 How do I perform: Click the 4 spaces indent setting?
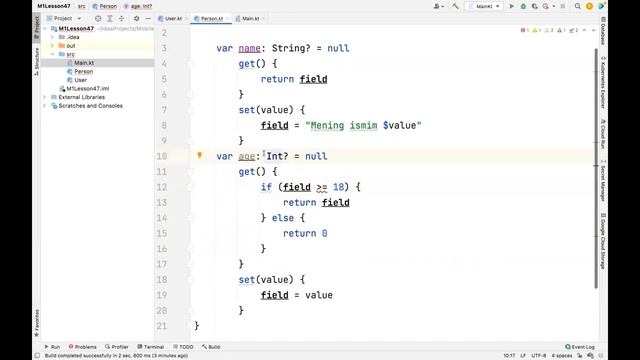click(x=562, y=356)
